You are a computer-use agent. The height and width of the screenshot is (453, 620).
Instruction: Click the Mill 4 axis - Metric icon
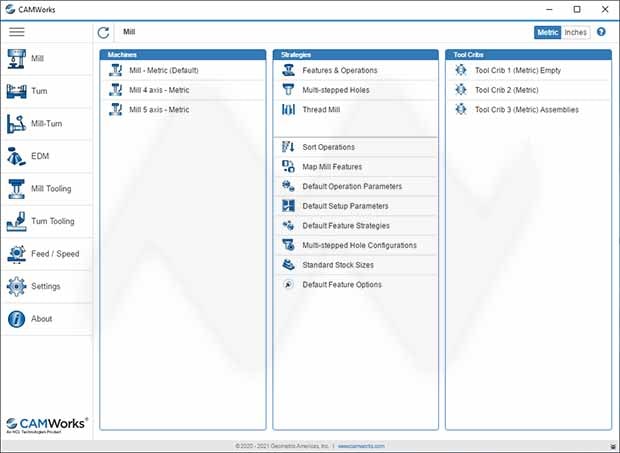tap(115, 90)
